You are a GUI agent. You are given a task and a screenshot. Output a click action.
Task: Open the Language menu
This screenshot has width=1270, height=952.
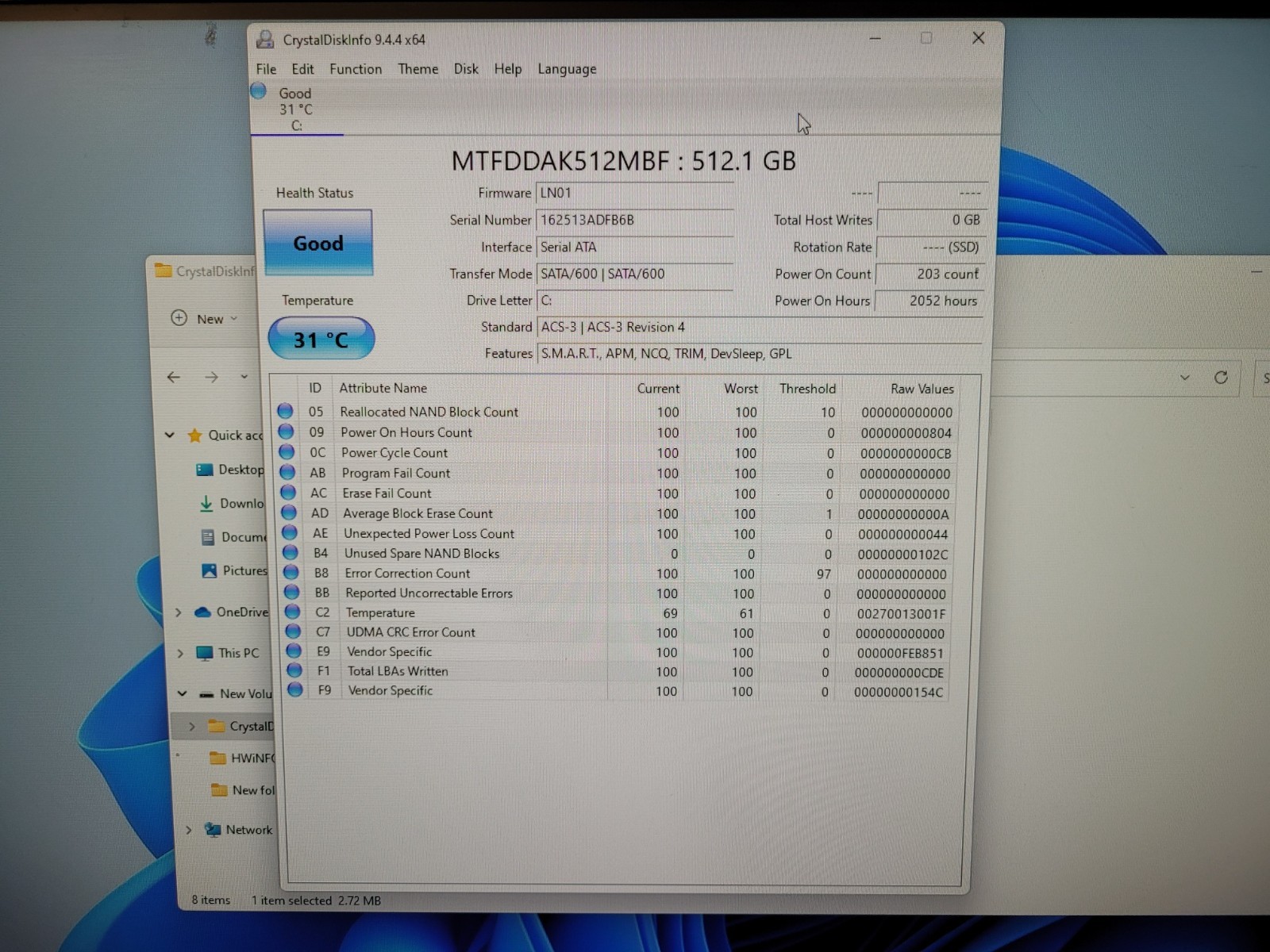click(567, 69)
